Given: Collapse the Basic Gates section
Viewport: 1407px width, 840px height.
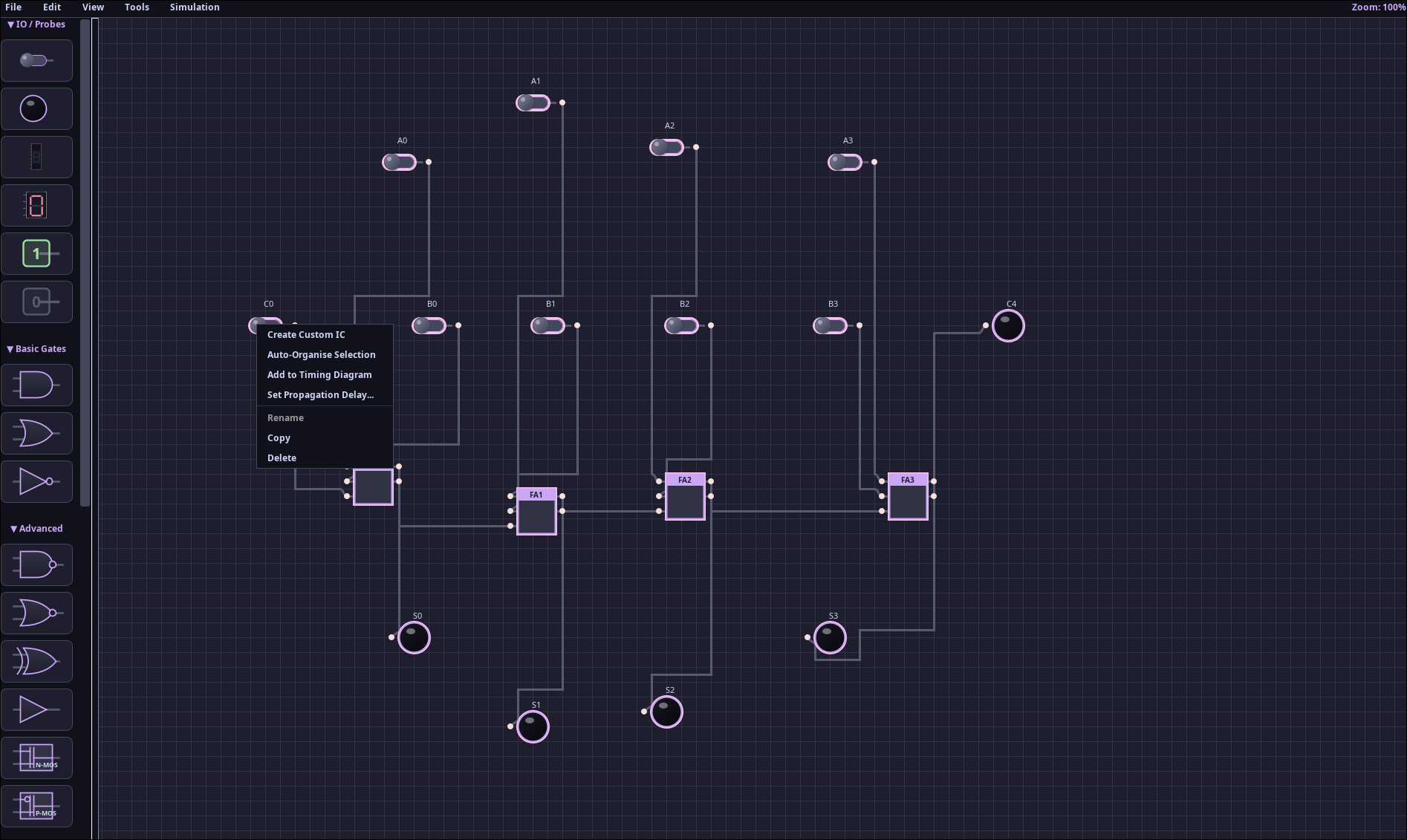Looking at the screenshot, I should tap(36, 349).
